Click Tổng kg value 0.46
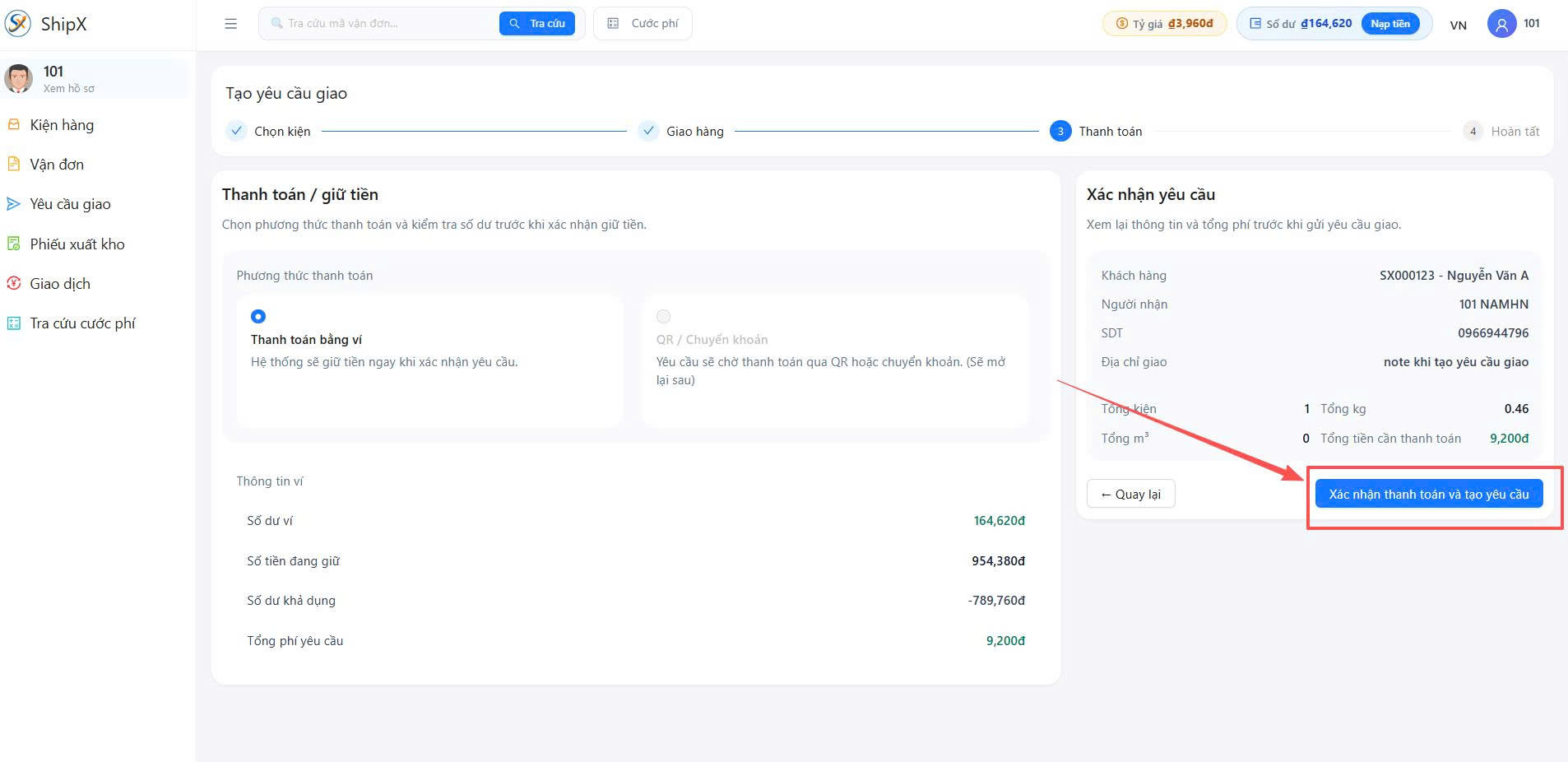 click(1516, 409)
